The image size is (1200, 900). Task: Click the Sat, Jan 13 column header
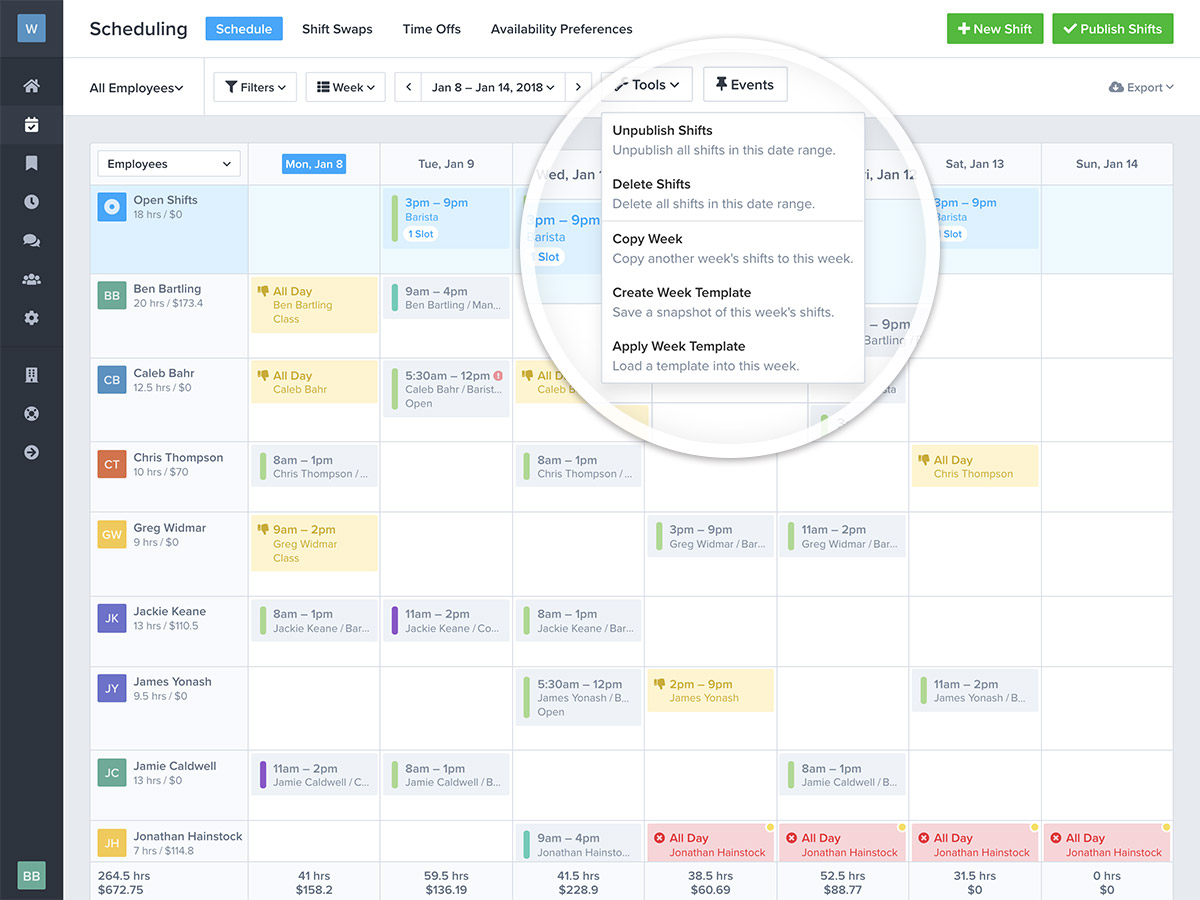[x=975, y=164]
